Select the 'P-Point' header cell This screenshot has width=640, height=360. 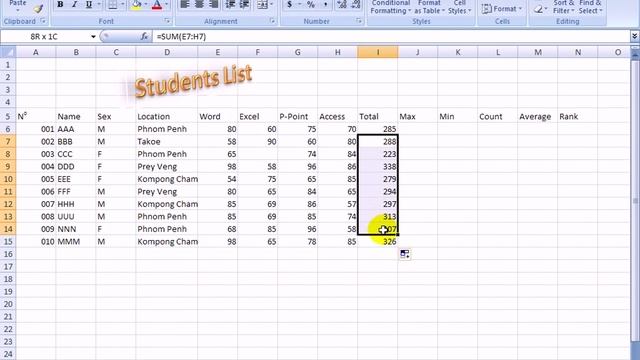coord(298,116)
